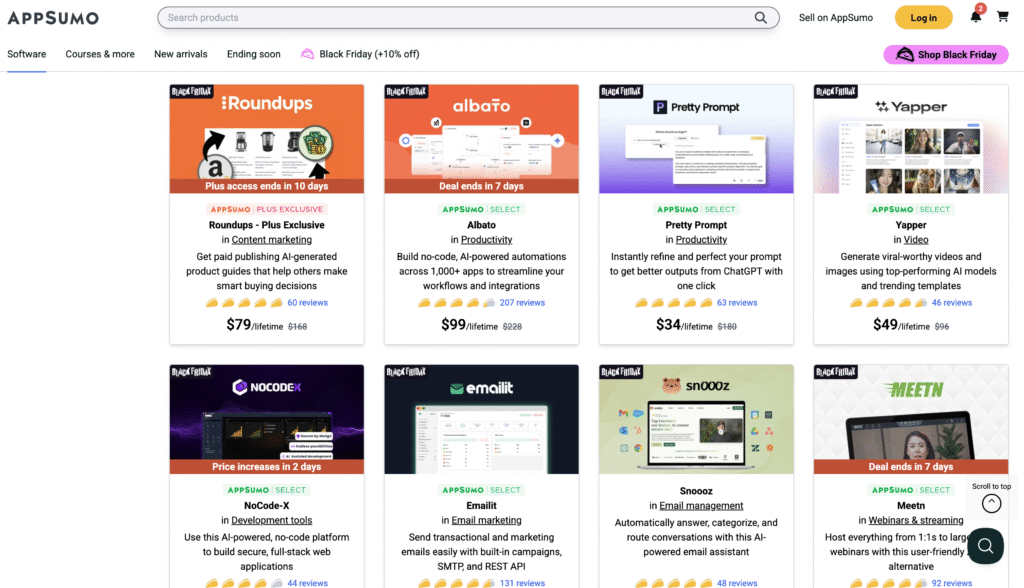Open the chat search bubble icon
1024x588 pixels.
tap(985, 545)
